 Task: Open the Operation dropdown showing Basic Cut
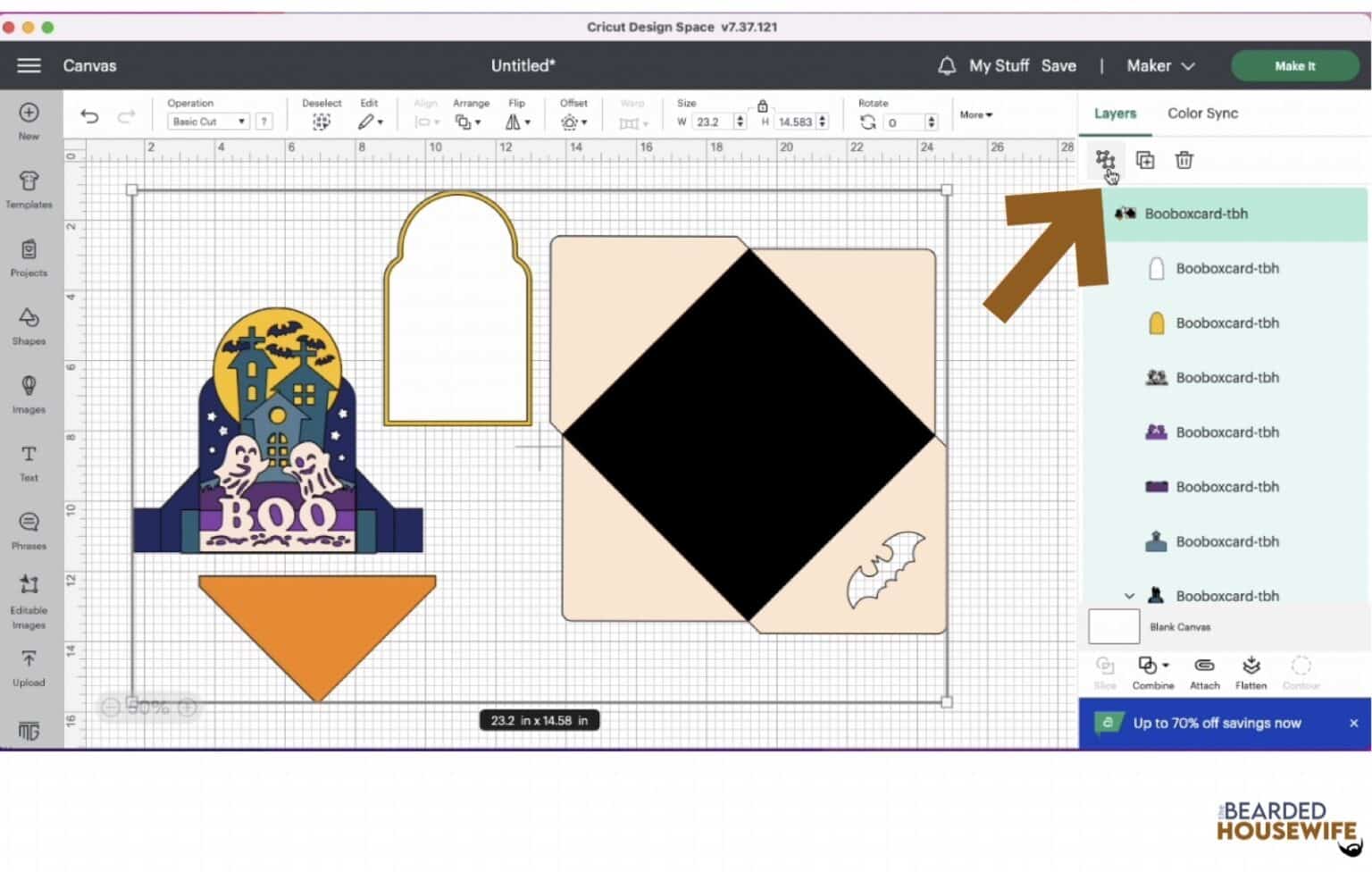click(207, 121)
